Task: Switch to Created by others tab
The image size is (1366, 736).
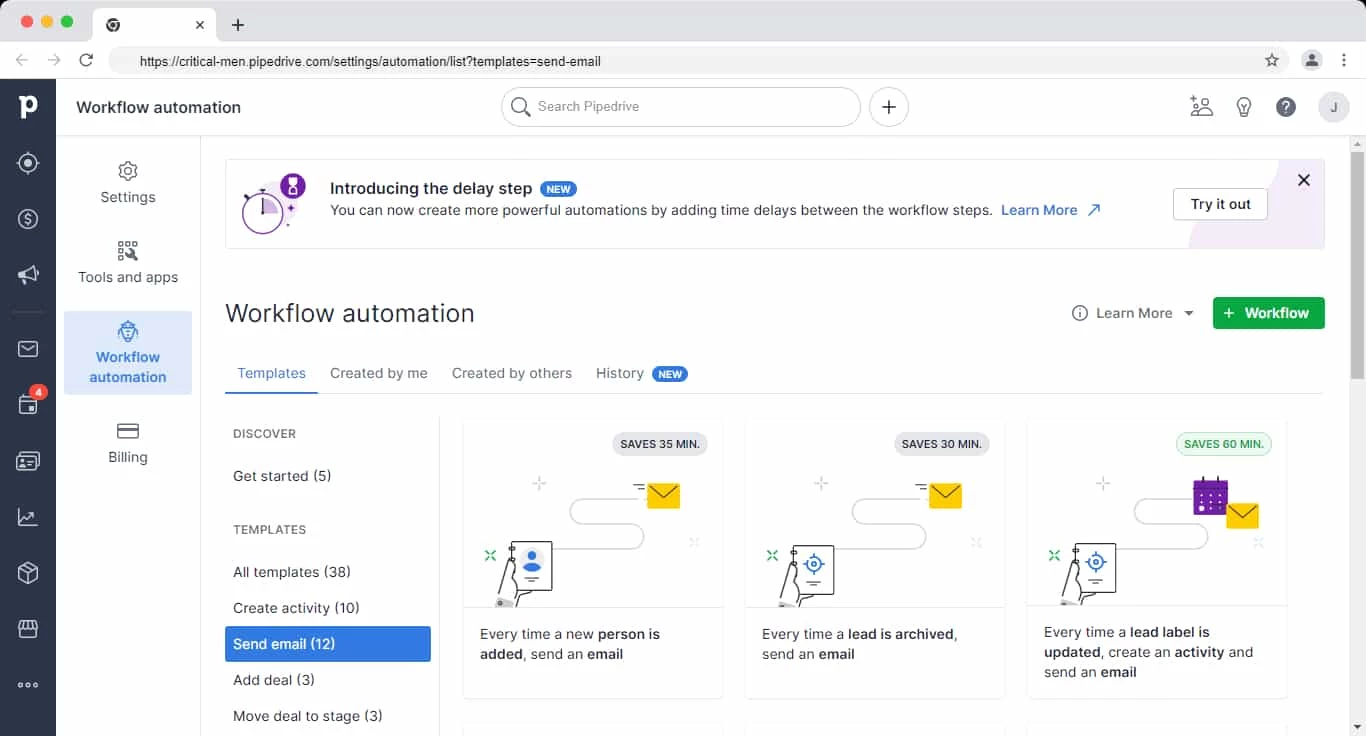Action: [512, 373]
